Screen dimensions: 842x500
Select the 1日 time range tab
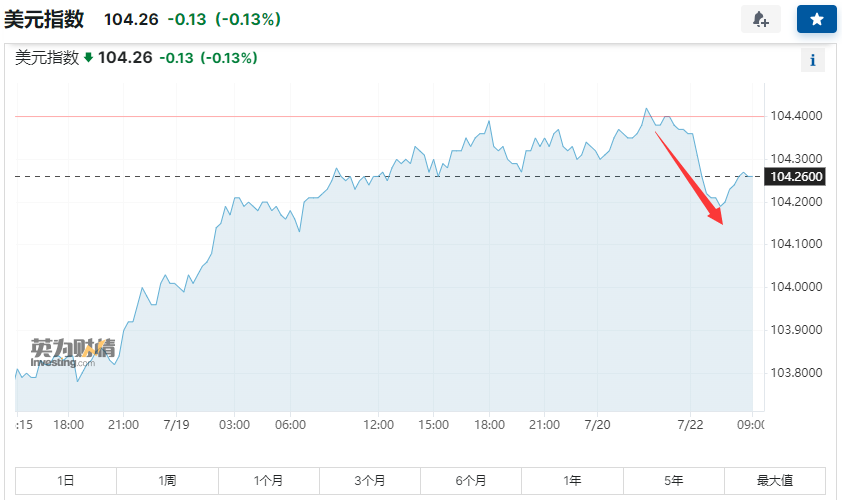(x=66, y=481)
